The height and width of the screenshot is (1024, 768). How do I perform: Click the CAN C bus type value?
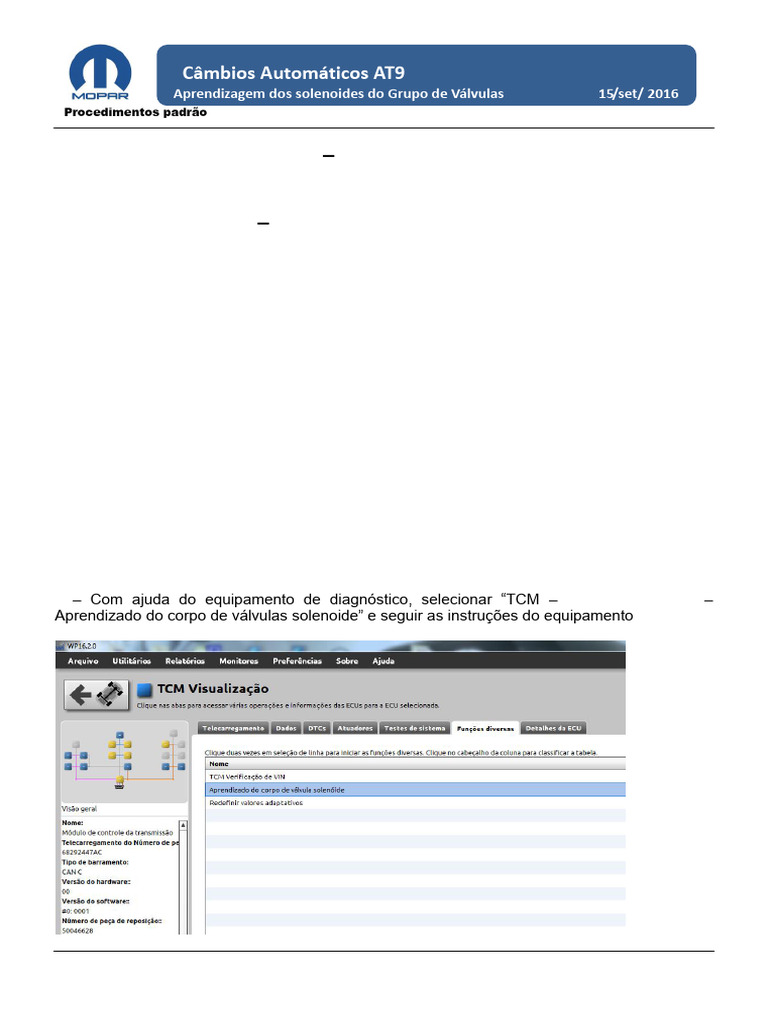pos(72,872)
